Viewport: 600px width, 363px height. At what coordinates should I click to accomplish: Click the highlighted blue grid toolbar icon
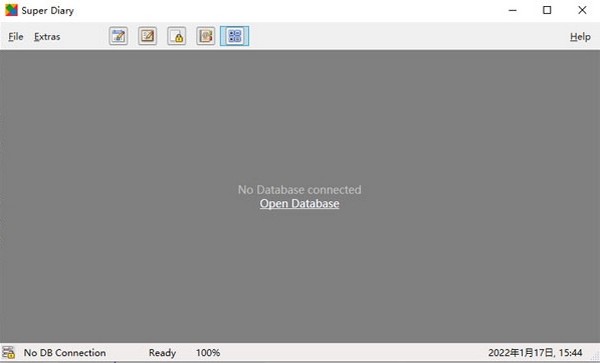click(235, 36)
